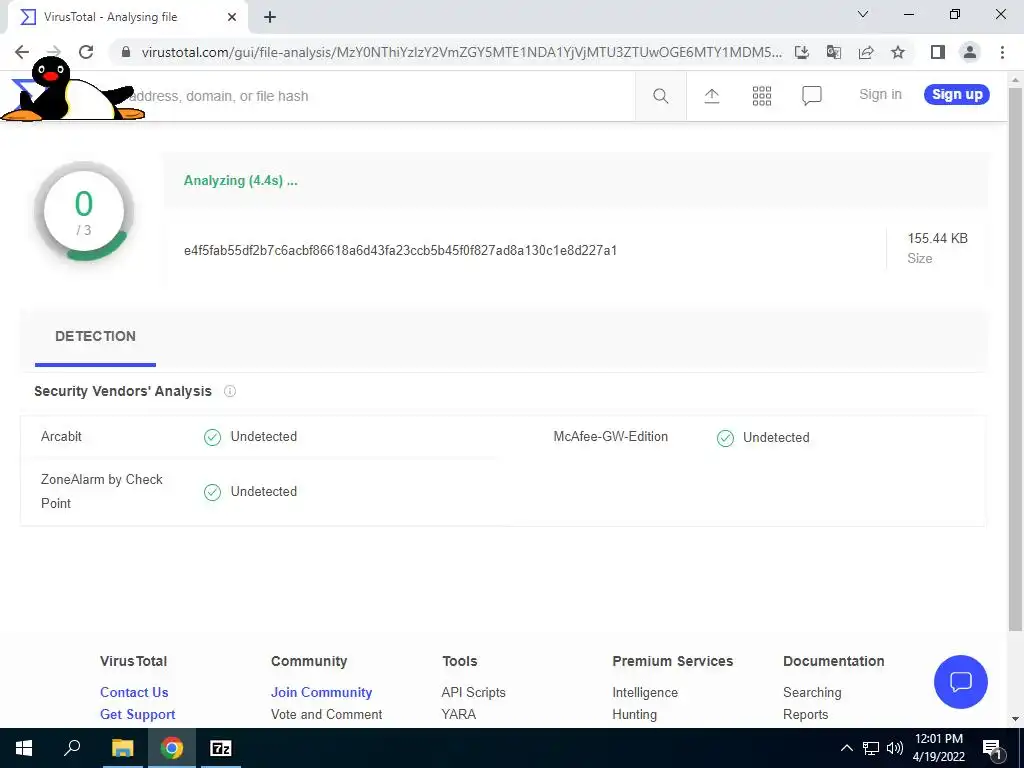Open the Chrome profile avatar
This screenshot has height=768, width=1024.
click(970, 52)
